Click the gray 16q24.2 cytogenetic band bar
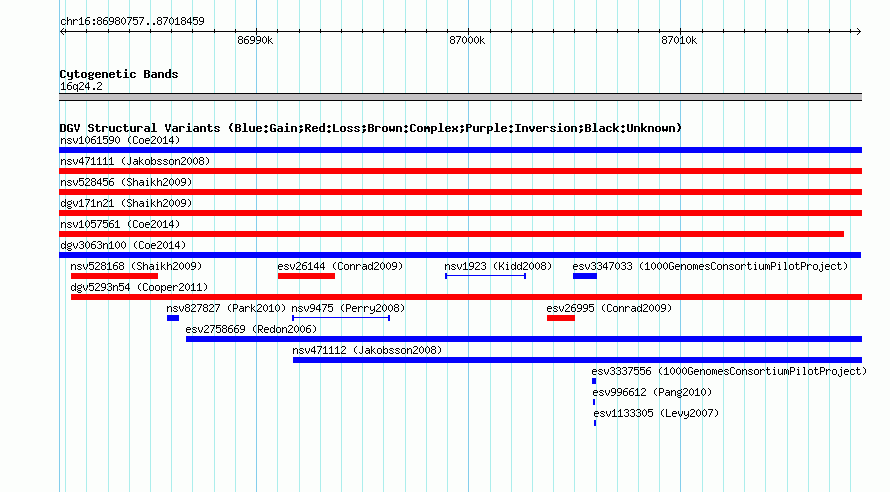Screen dimensions: 890x492 tap(460, 97)
